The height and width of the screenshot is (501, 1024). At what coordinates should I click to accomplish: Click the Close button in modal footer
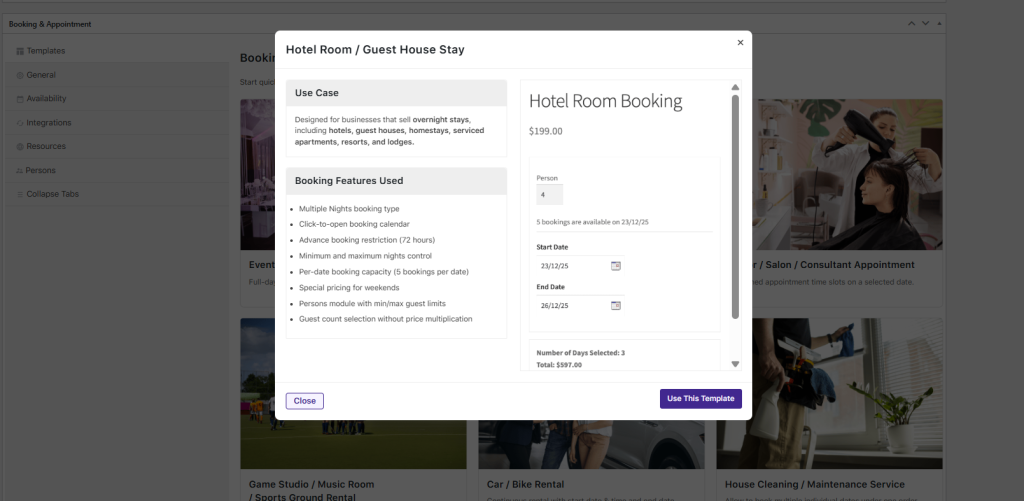click(304, 401)
